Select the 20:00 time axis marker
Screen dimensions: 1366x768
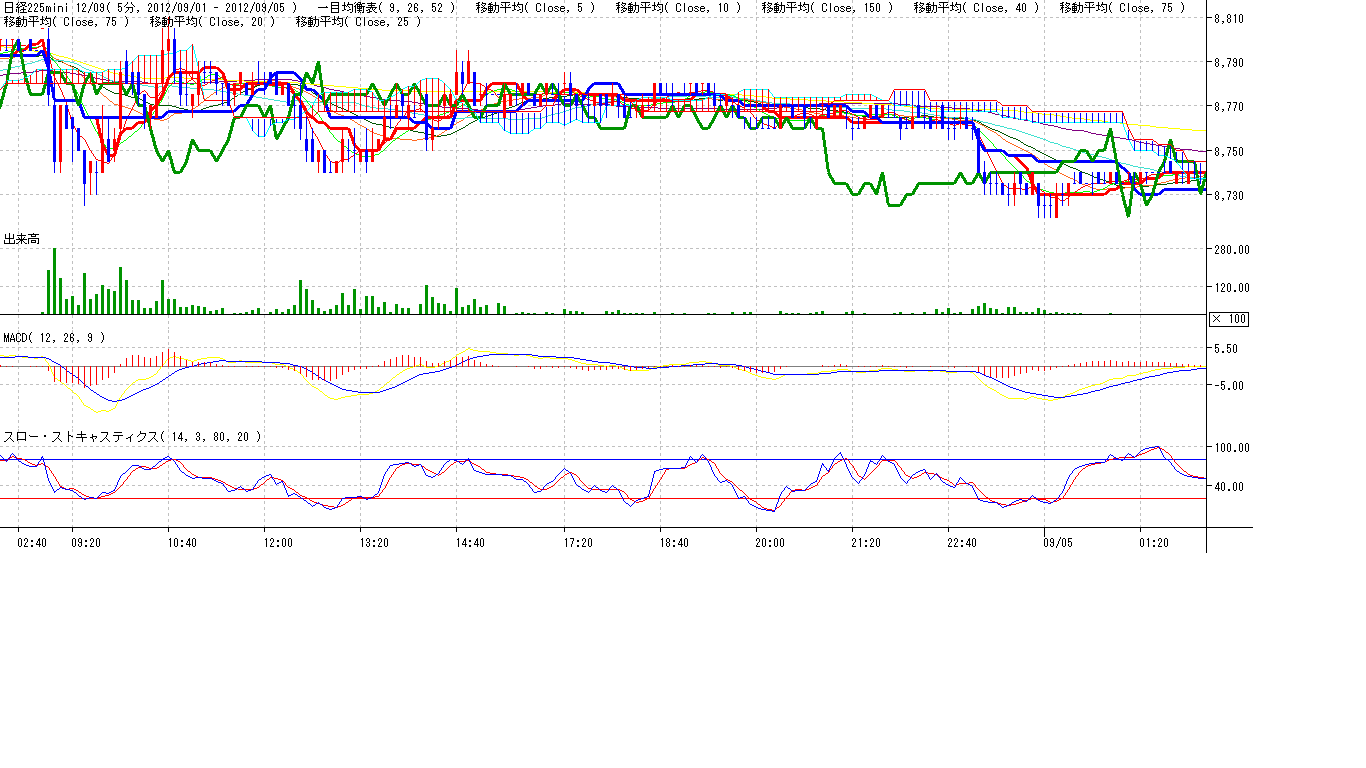tap(769, 542)
